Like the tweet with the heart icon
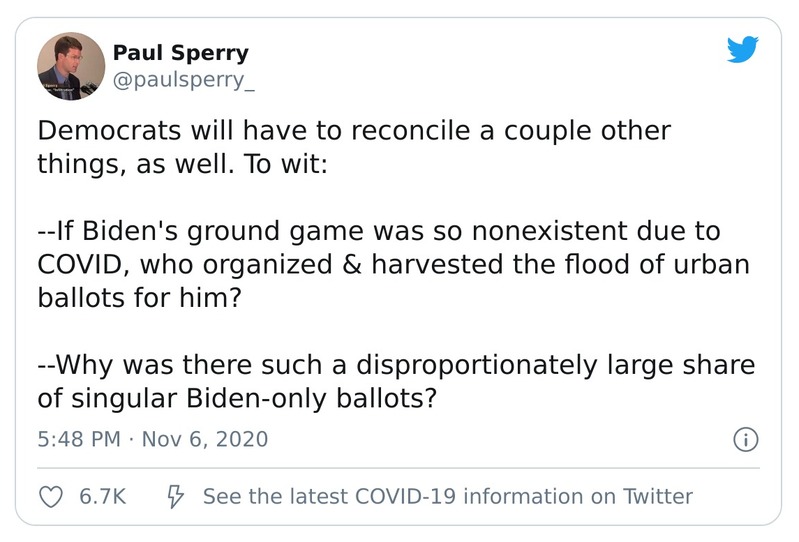Screen dimensions: 799x542 click(x=50, y=496)
